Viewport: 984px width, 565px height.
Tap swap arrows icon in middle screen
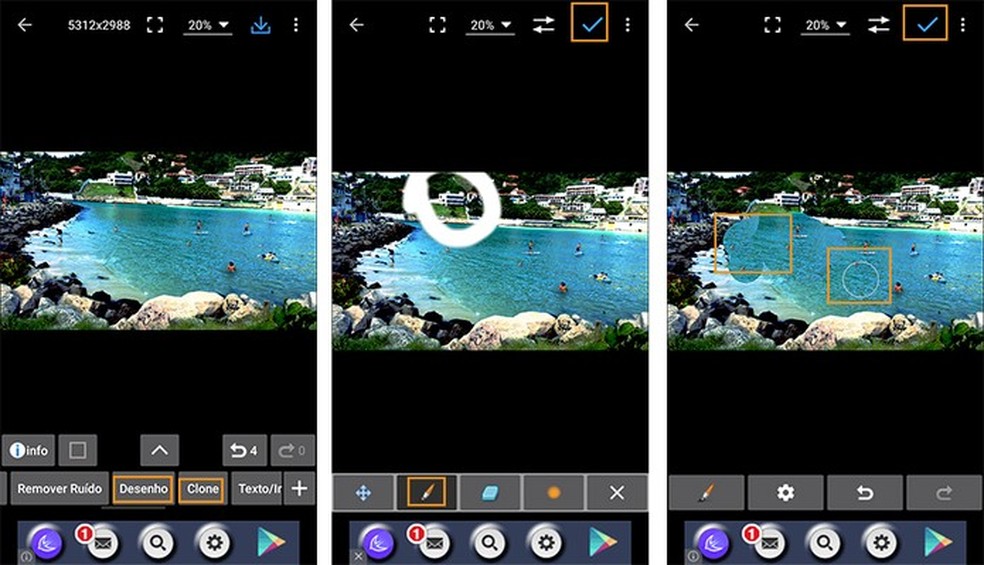[x=543, y=25]
